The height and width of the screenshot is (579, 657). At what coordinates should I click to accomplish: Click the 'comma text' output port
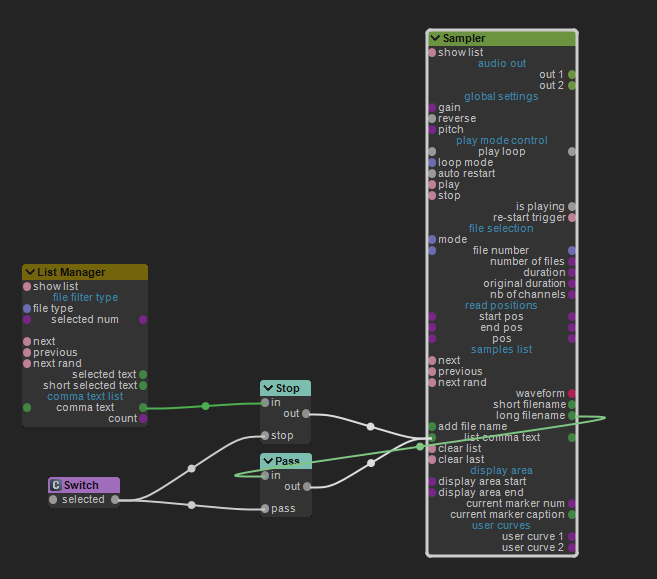coord(143,408)
